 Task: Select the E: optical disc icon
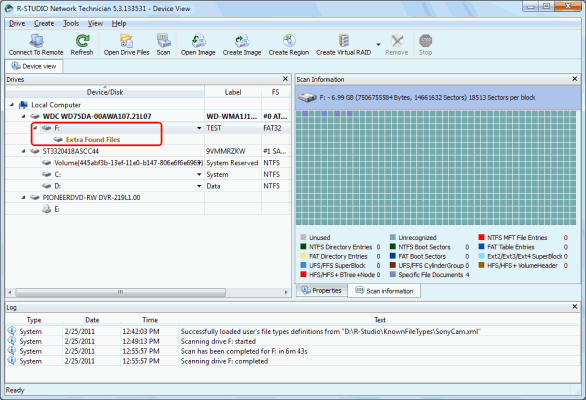click(46, 209)
